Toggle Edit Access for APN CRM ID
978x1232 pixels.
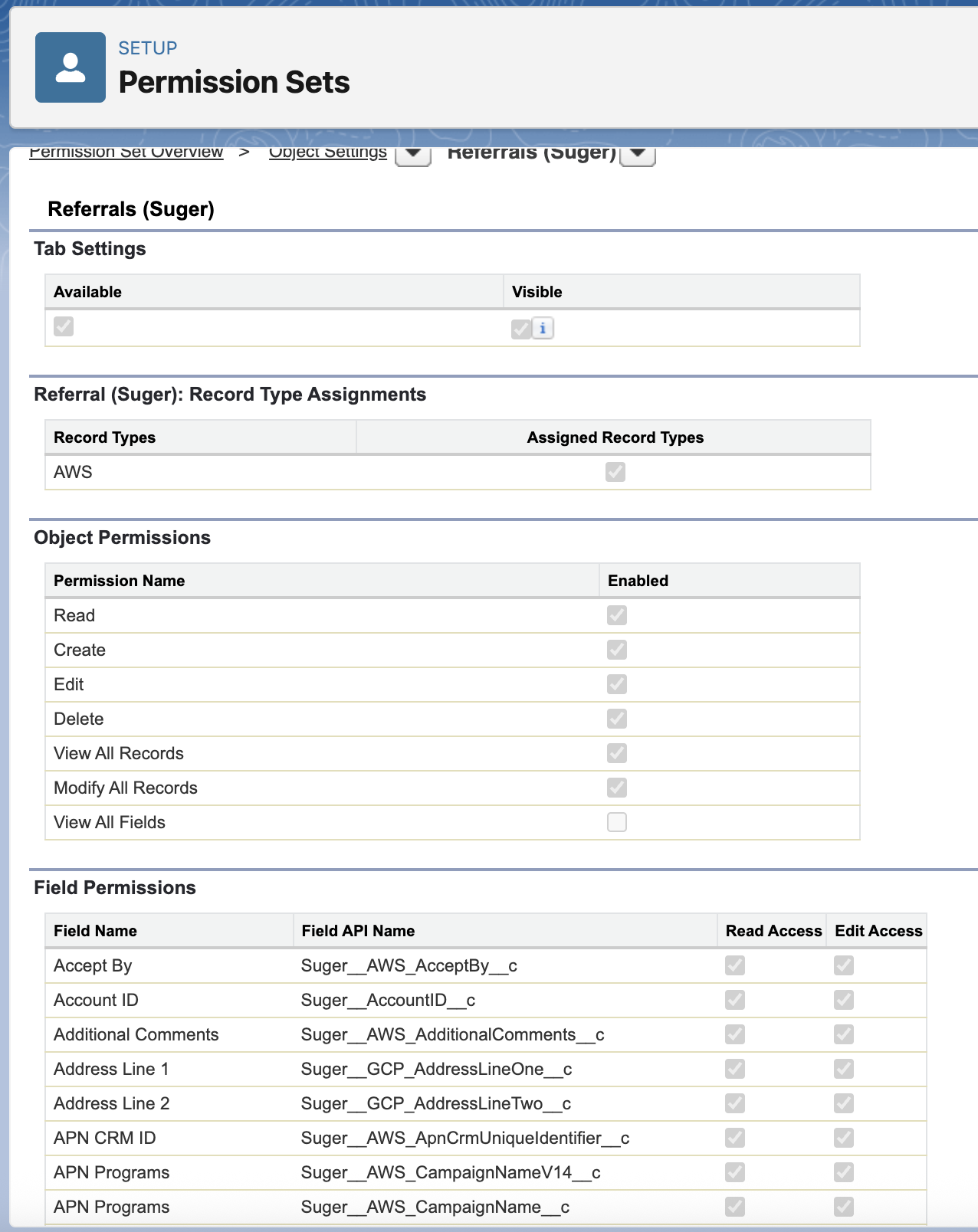(x=844, y=1138)
